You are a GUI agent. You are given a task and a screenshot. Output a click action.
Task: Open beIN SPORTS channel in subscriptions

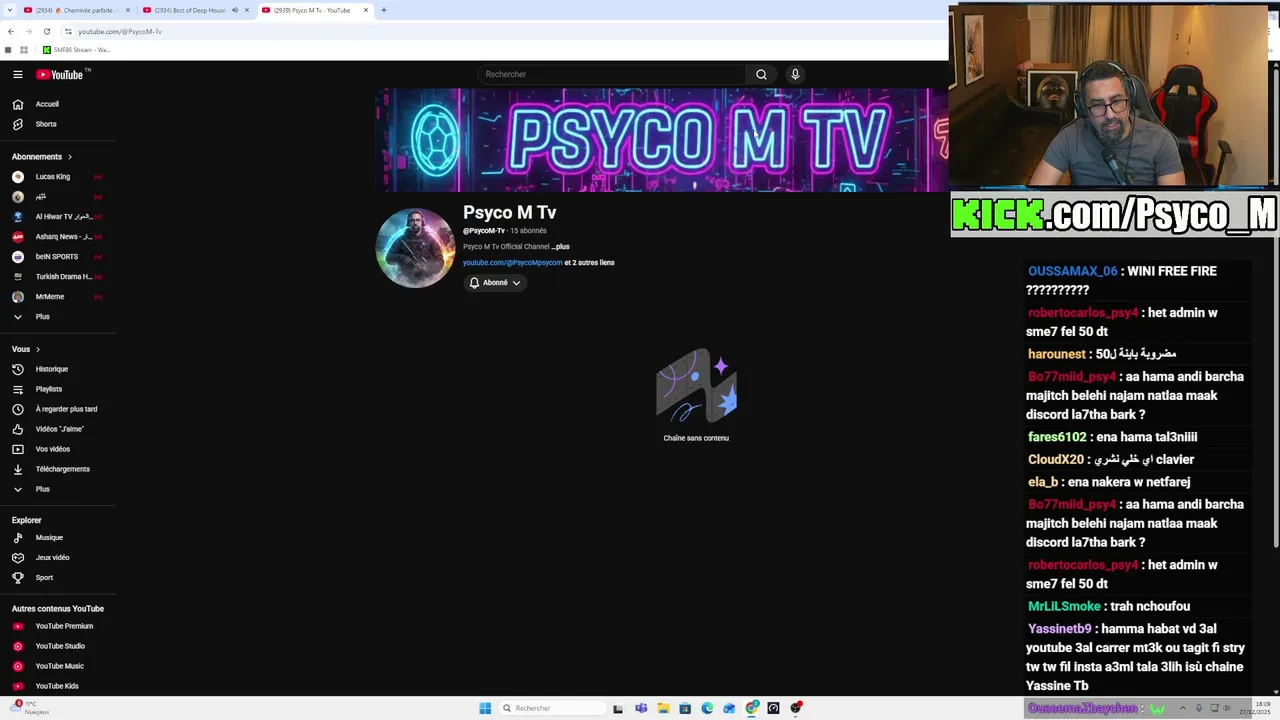(x=57, y=257)
